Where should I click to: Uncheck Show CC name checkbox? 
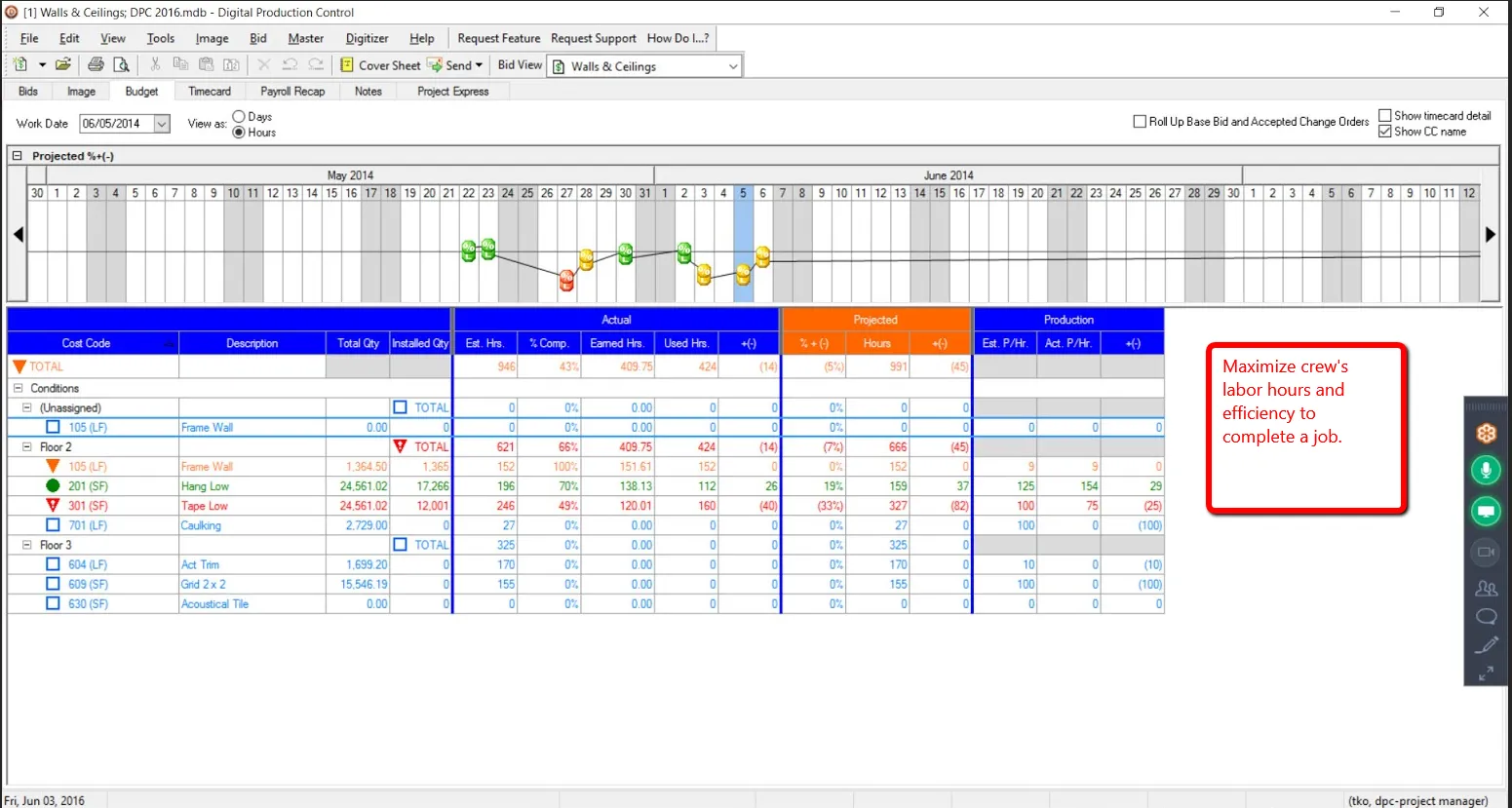point(1384,132)
